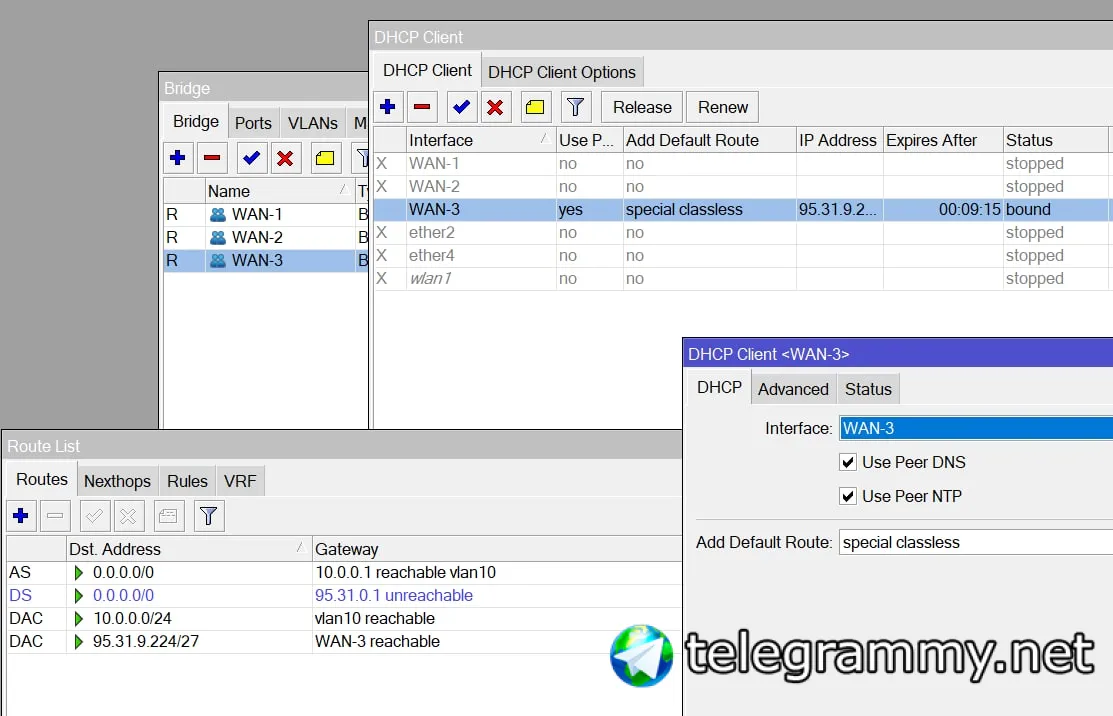Screen dimensions: 1113x716
Task: Select Routes tab in Route List
Action: click(42, 479)
